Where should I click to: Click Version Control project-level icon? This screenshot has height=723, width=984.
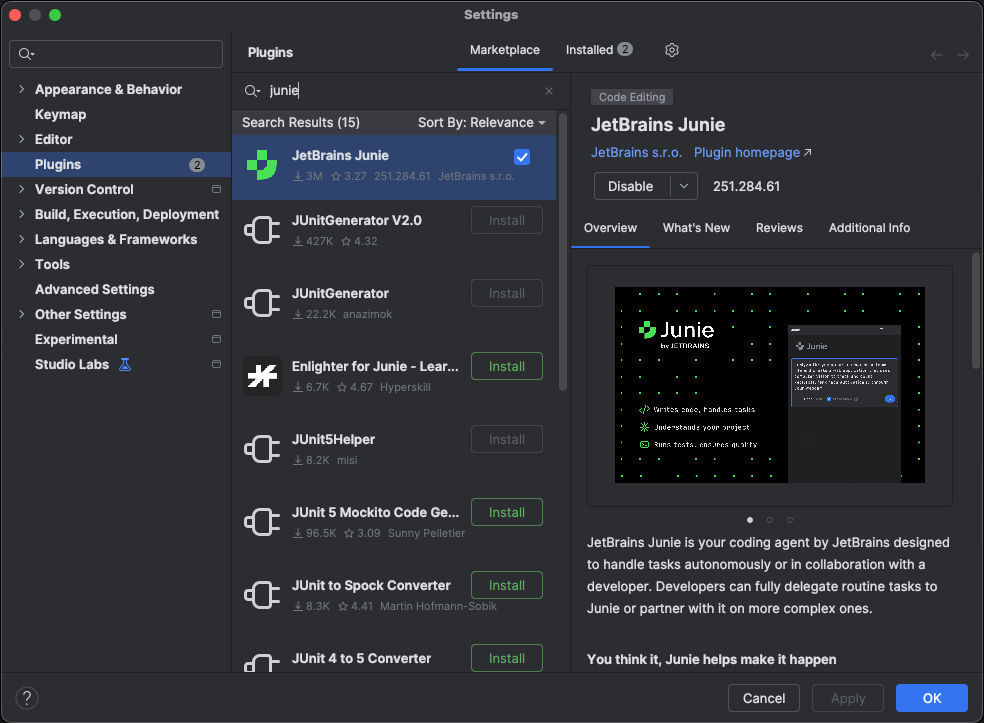[x=217, y=189]
